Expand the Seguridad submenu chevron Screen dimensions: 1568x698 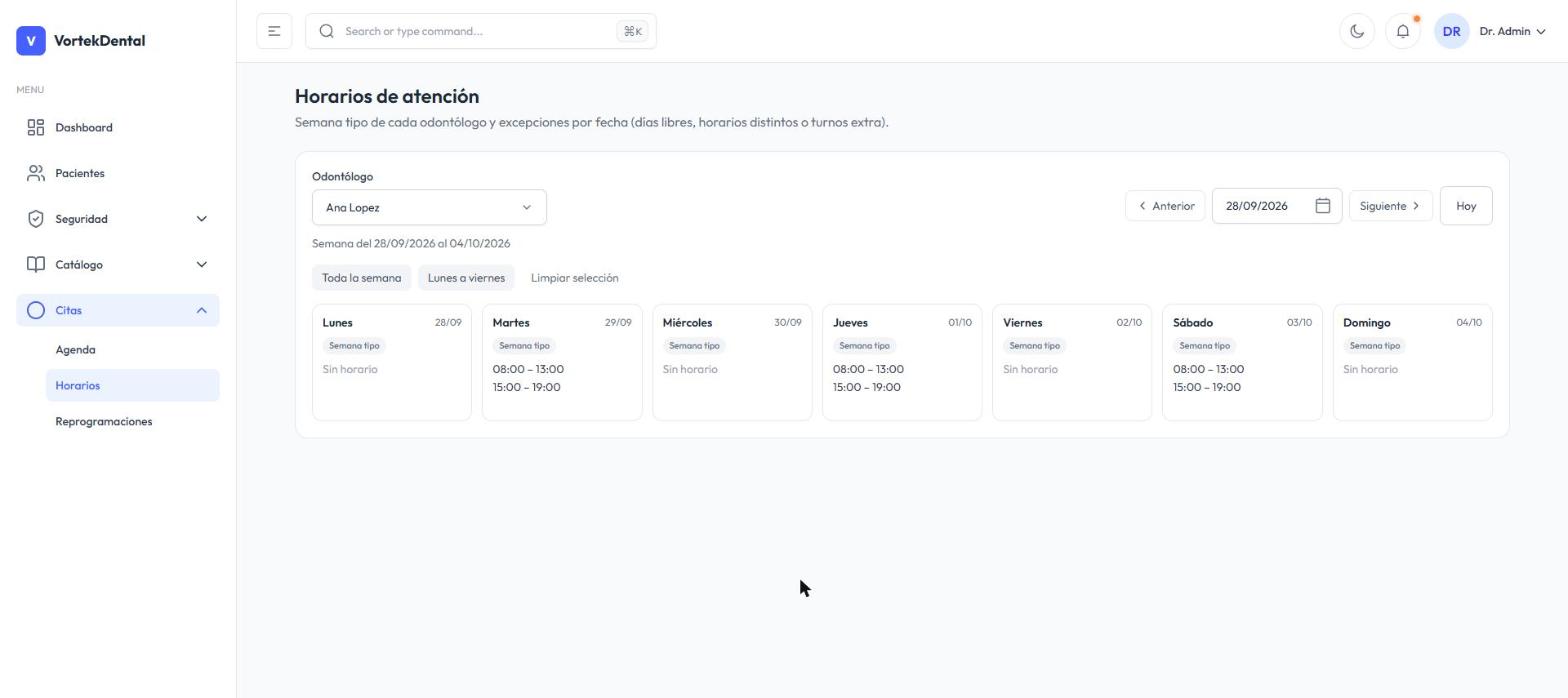click(201, 219)
